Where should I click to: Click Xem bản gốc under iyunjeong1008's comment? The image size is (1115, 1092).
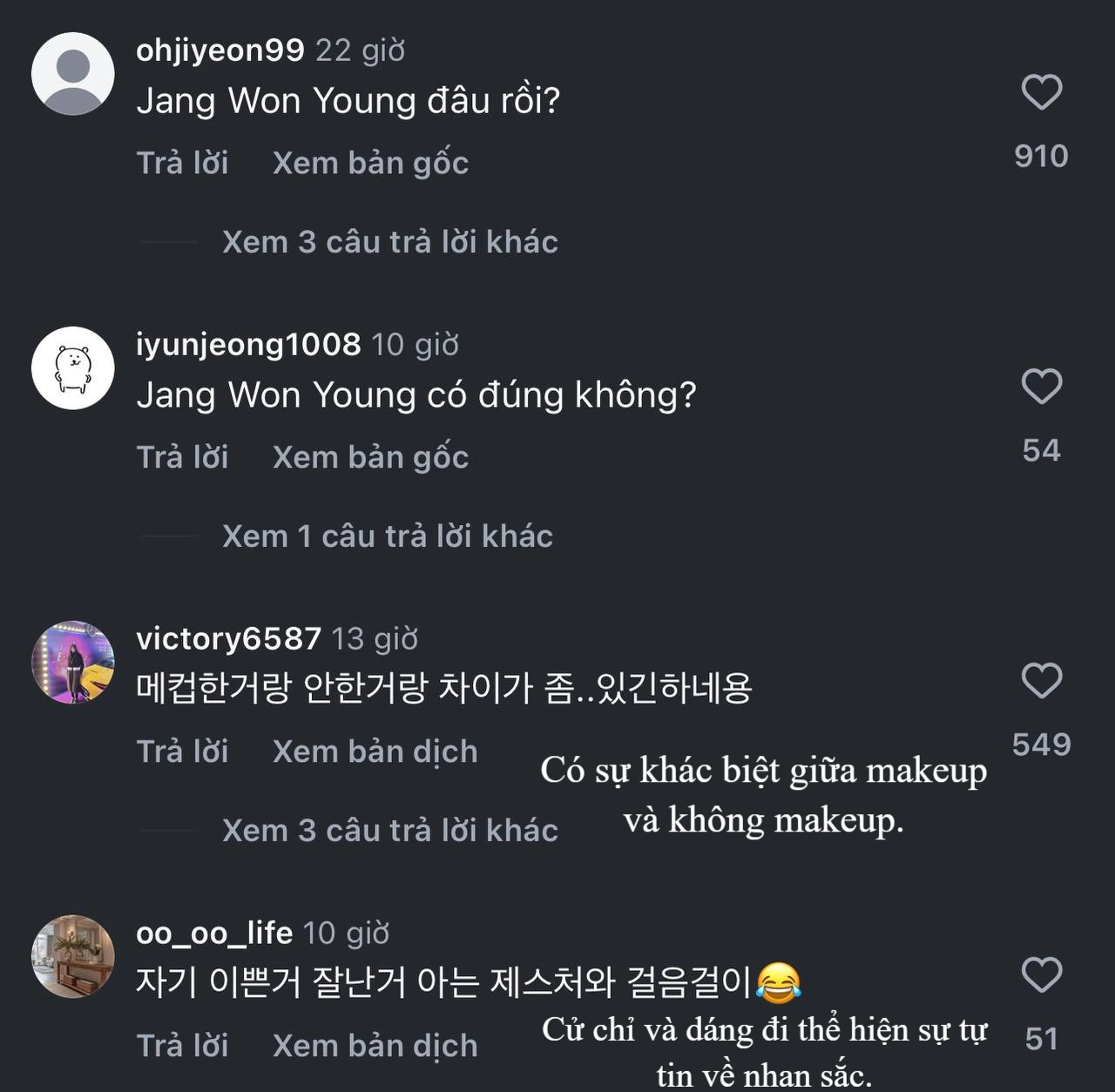[x=371, y=456]
